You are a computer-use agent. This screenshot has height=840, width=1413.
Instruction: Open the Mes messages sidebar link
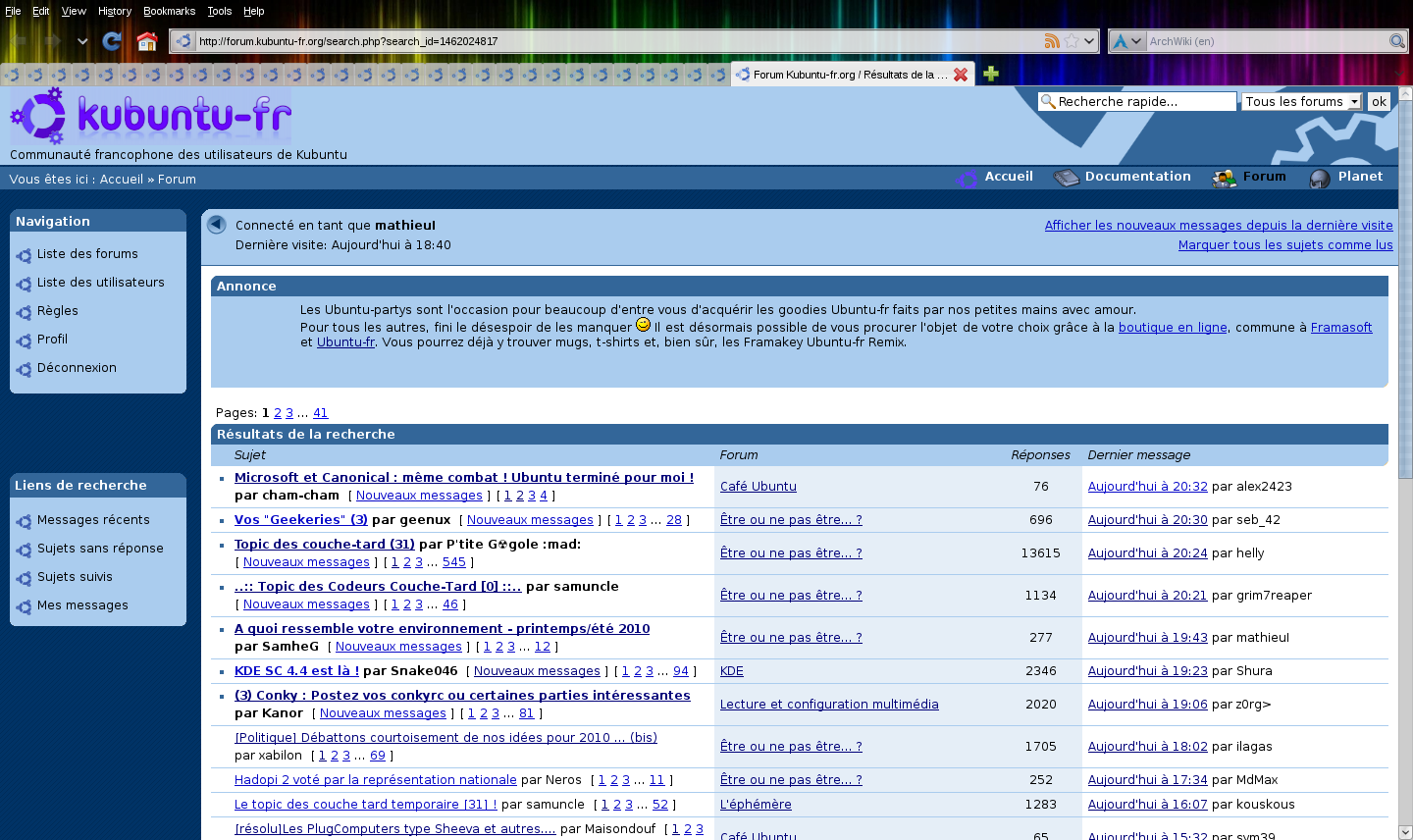[82, 604]
